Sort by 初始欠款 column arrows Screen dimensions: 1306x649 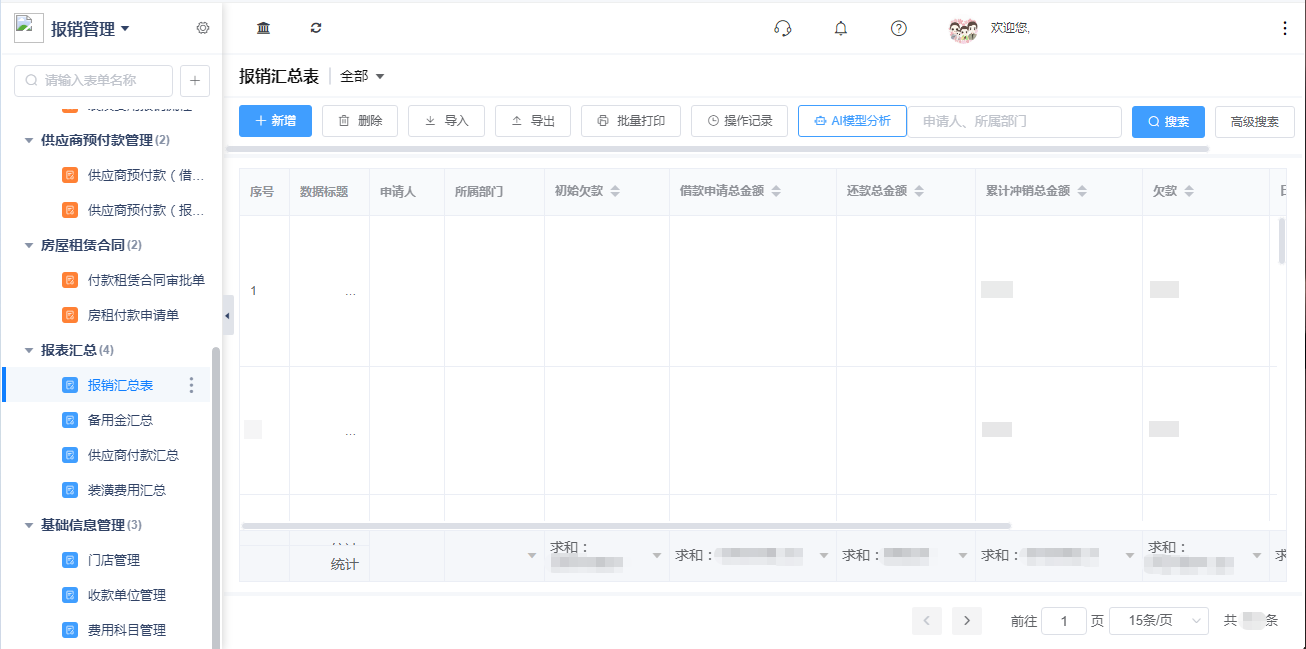click(x=615, y=191)
